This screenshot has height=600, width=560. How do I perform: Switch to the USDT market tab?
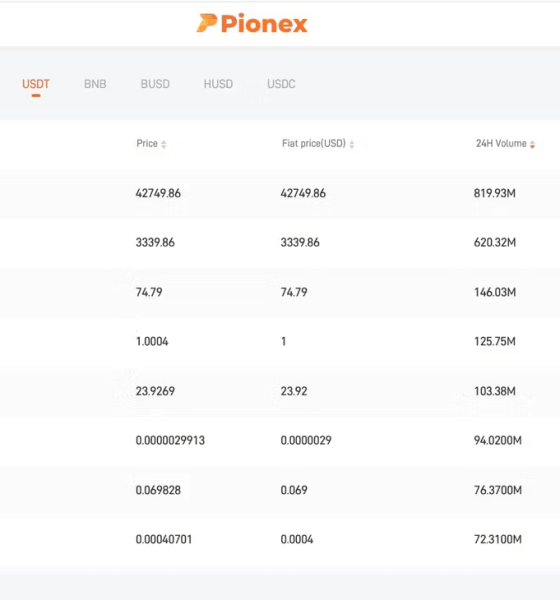(x=36, y=84)
